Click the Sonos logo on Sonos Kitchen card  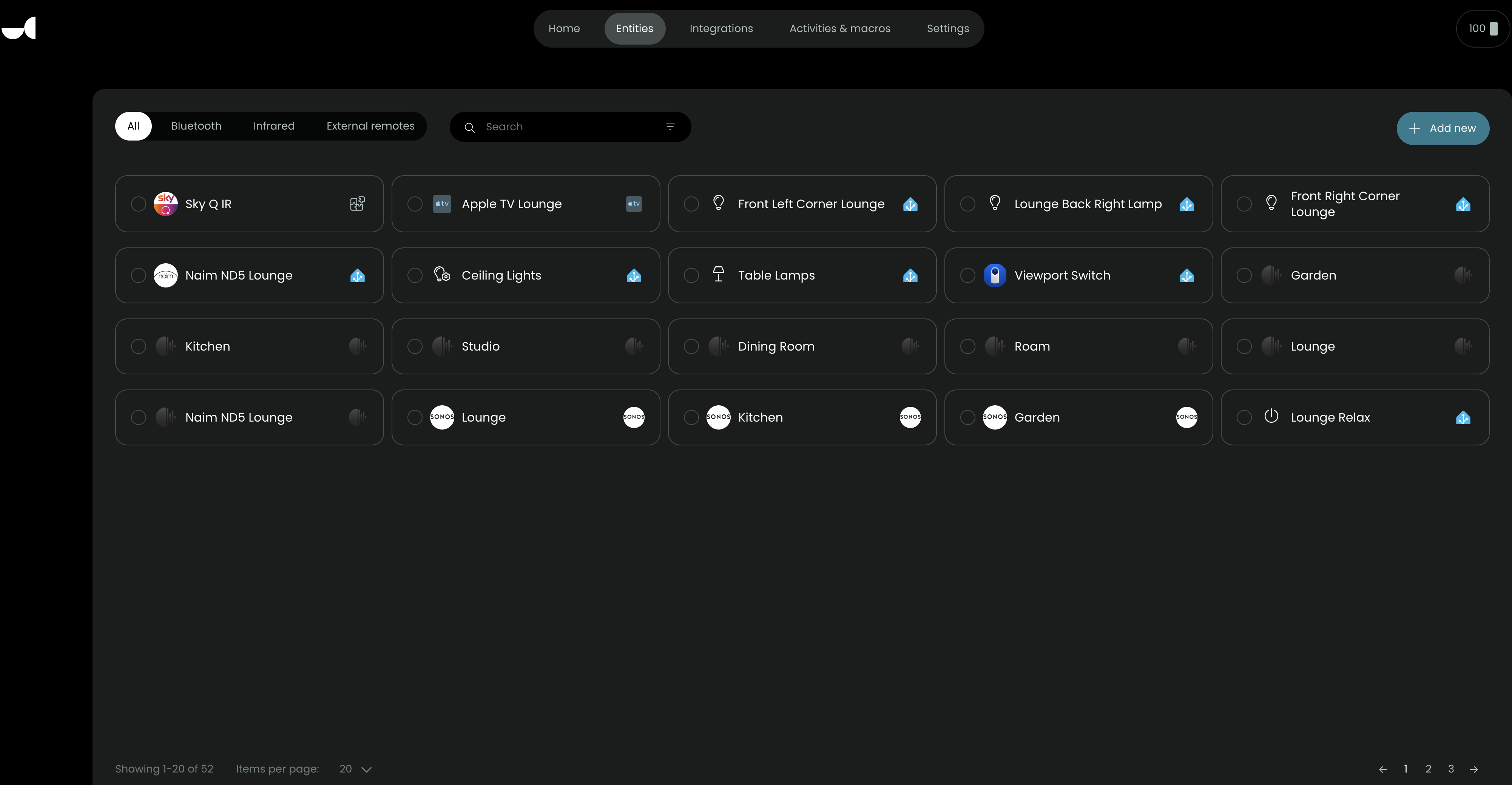coord(718,417)
